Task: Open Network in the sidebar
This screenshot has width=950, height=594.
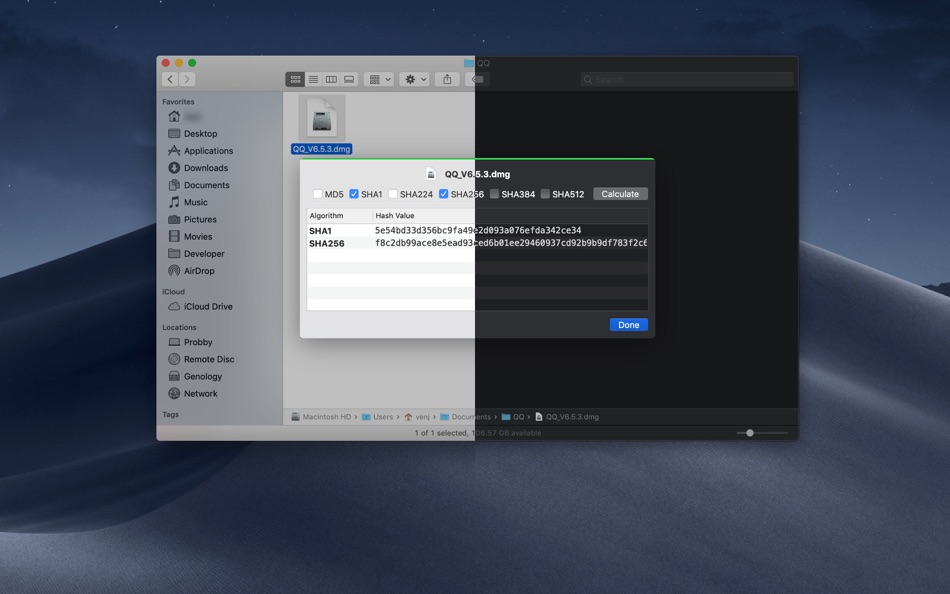Action: (193, 393)
